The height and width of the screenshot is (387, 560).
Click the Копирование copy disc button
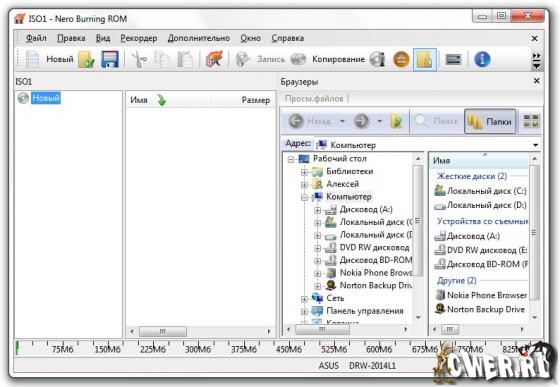point(327,59)
